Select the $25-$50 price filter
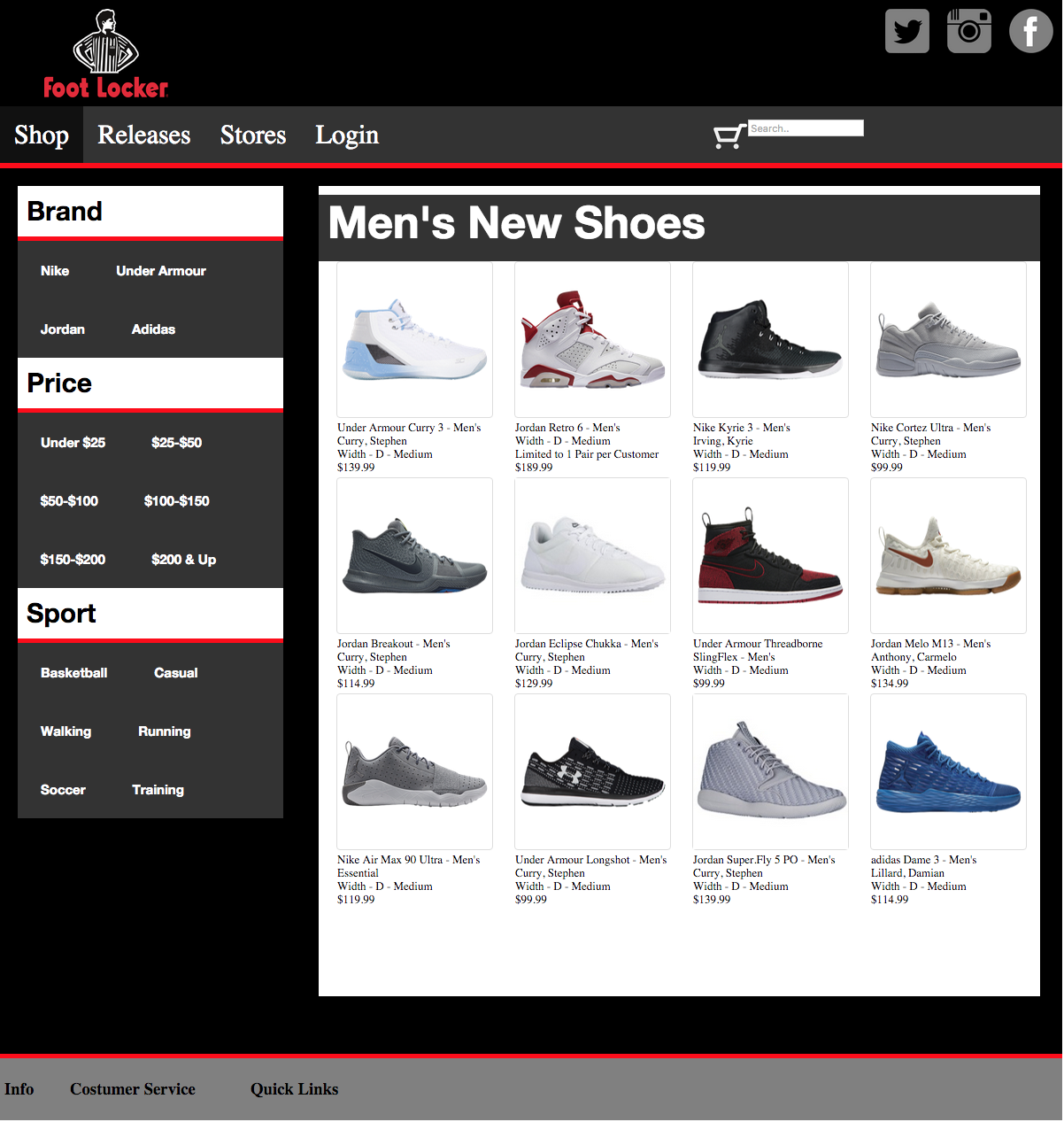Screen dimensions: 1064x1122 coord(177,443)
